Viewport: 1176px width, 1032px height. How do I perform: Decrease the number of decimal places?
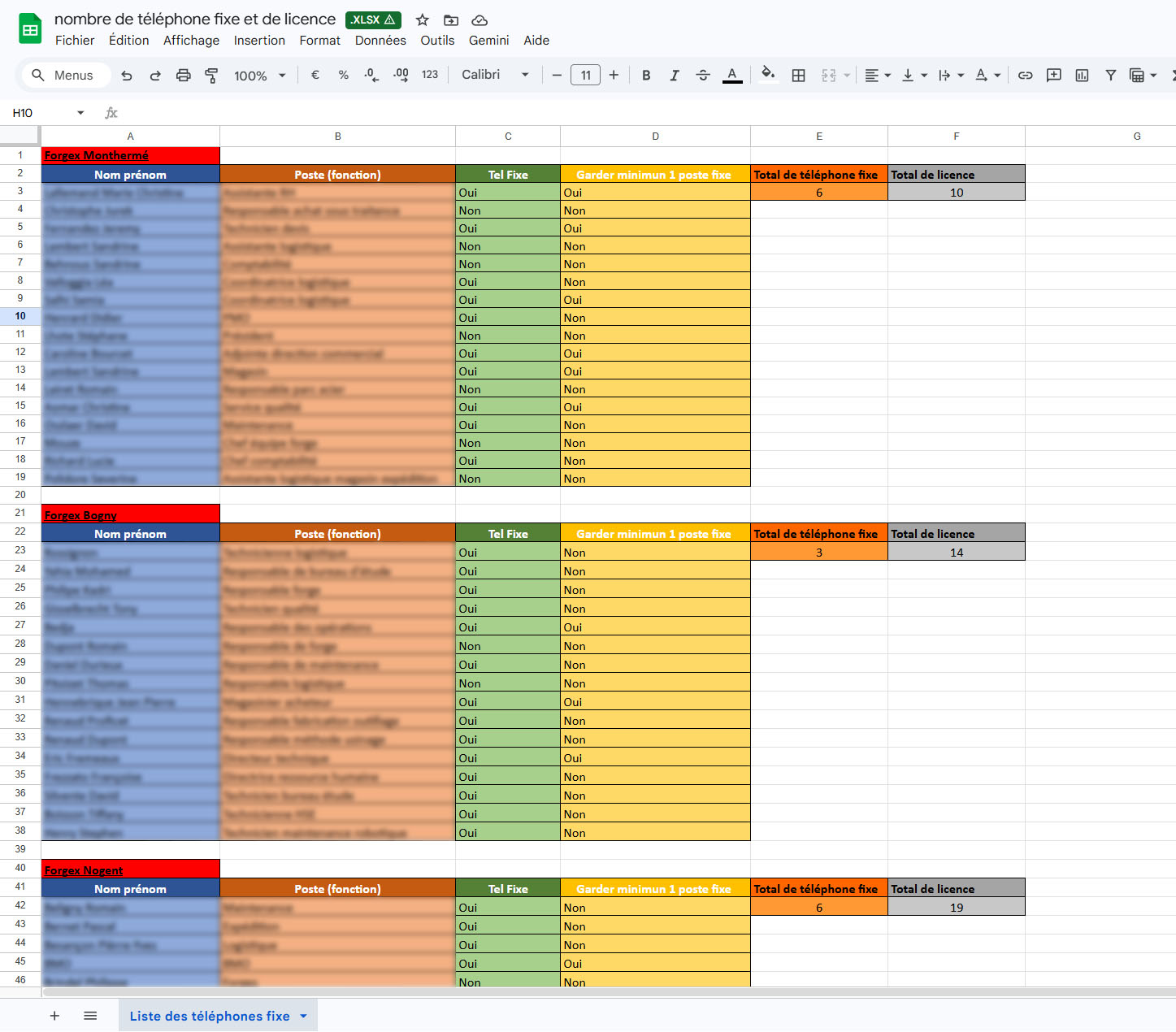[371, 75]
